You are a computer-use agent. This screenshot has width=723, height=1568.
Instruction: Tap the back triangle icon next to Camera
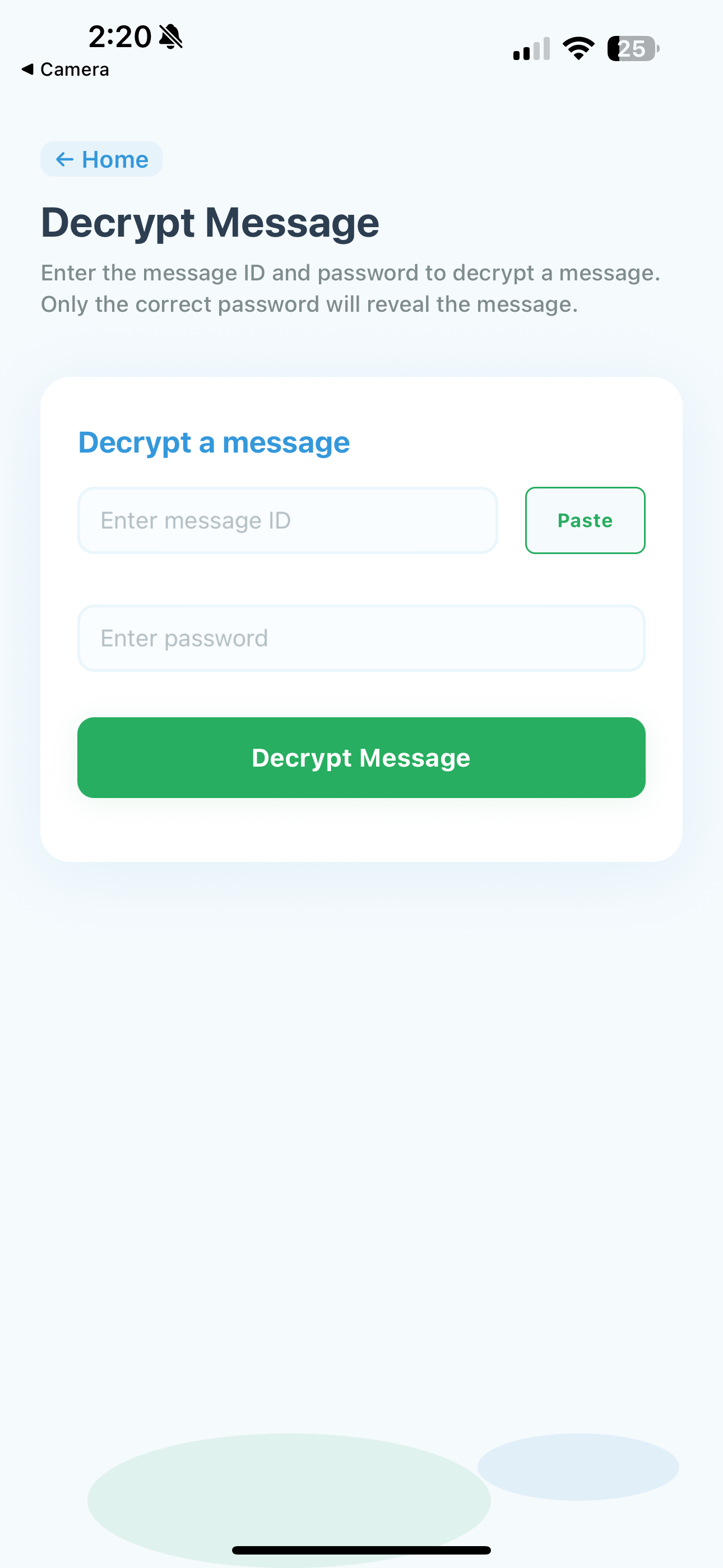click(x=27, y=70)
